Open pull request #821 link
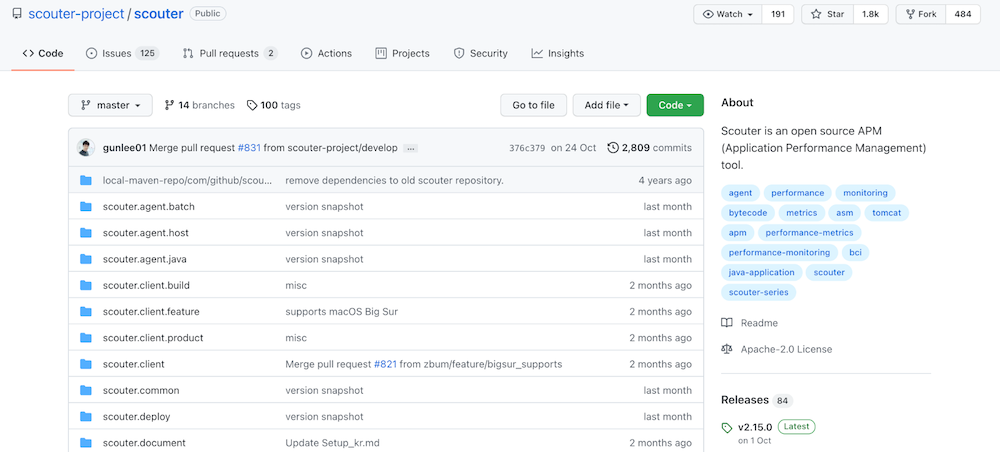The image size is (1000, 452). tap(387, 364)
